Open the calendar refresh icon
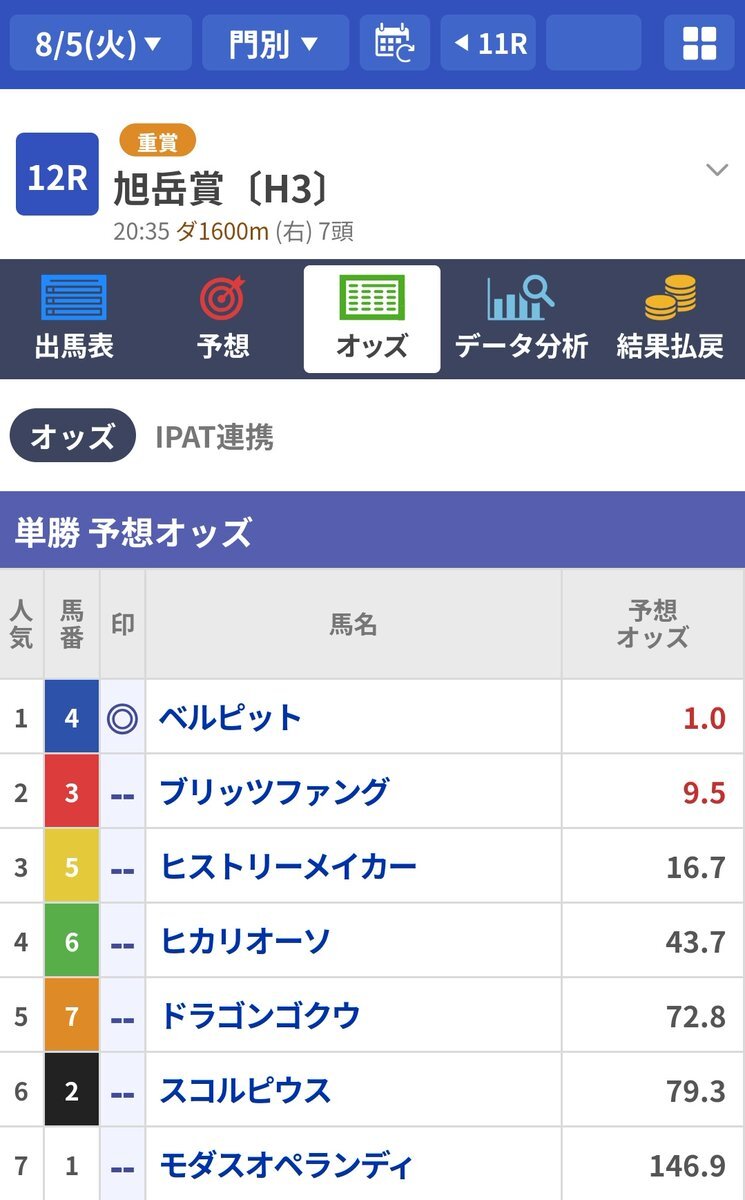Image resolution: width=745 pixels, height=1200 pixels. [x=394, y=43]
